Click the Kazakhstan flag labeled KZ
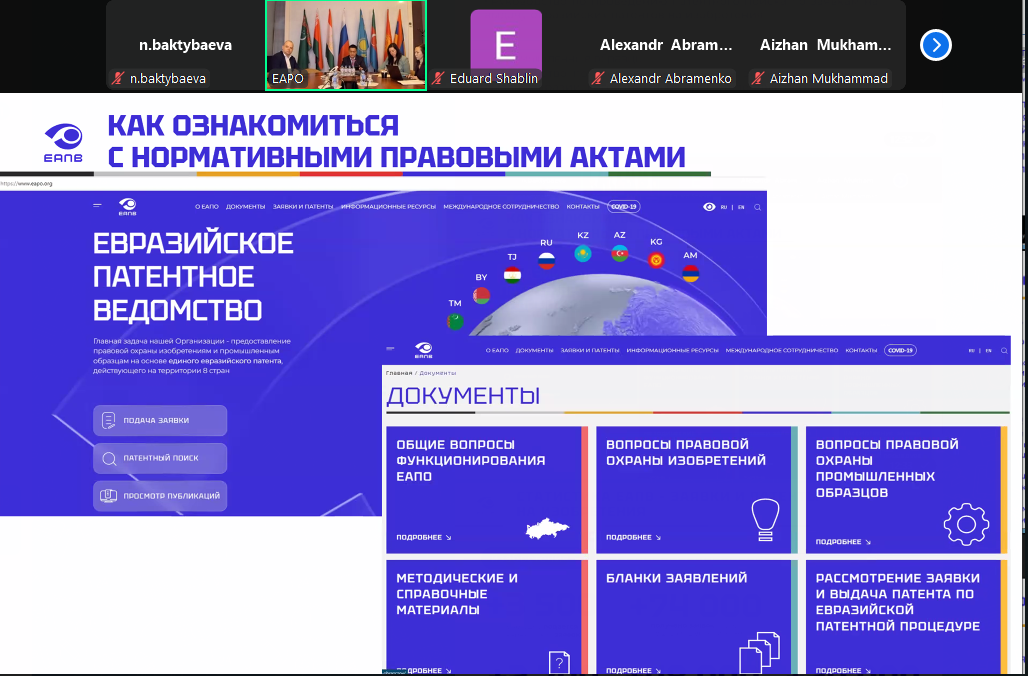The width and height of the screenshot is (1028, 676). pyautogui.click(x=582, y=254)
